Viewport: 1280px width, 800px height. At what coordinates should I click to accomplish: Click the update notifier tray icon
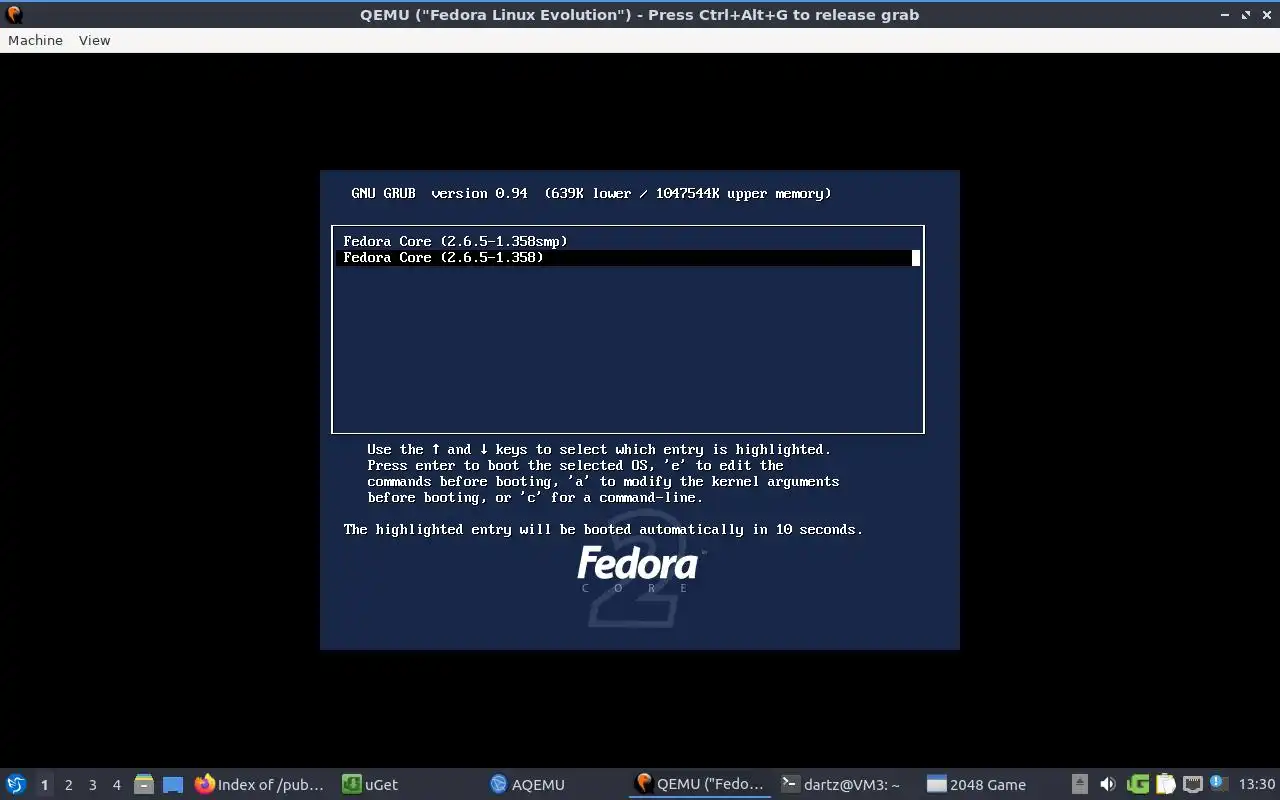pos(1217,783)
